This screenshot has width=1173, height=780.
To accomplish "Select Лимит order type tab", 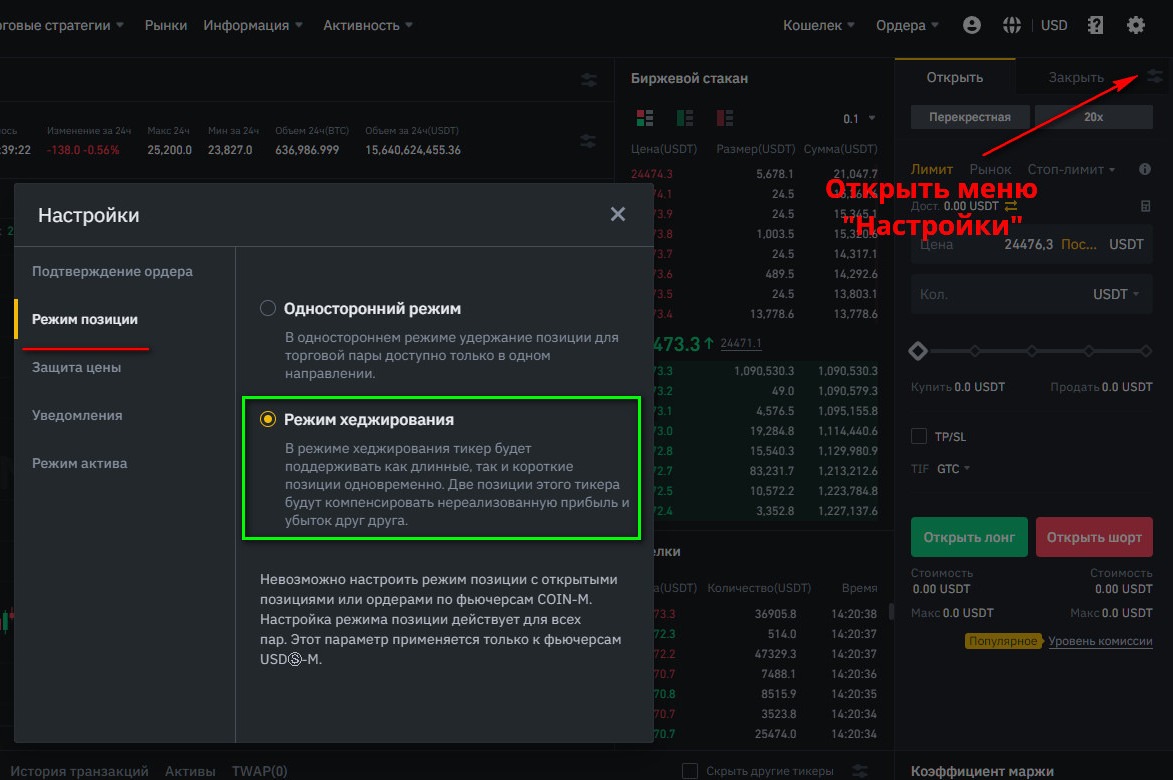I will click(x=931, y=169).
